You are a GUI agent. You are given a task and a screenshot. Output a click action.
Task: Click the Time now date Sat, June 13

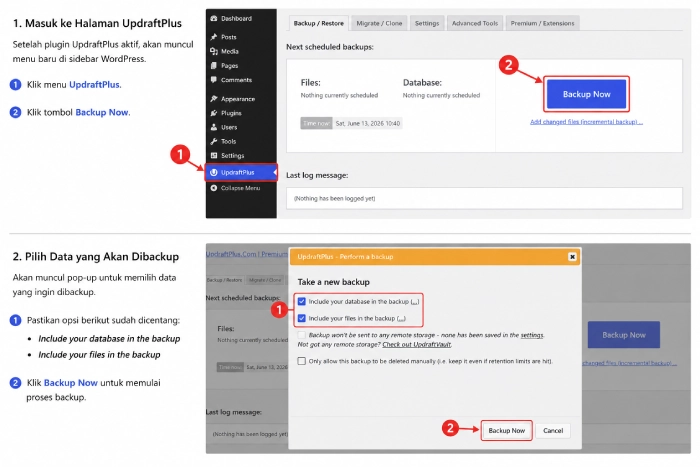point(367,123)
